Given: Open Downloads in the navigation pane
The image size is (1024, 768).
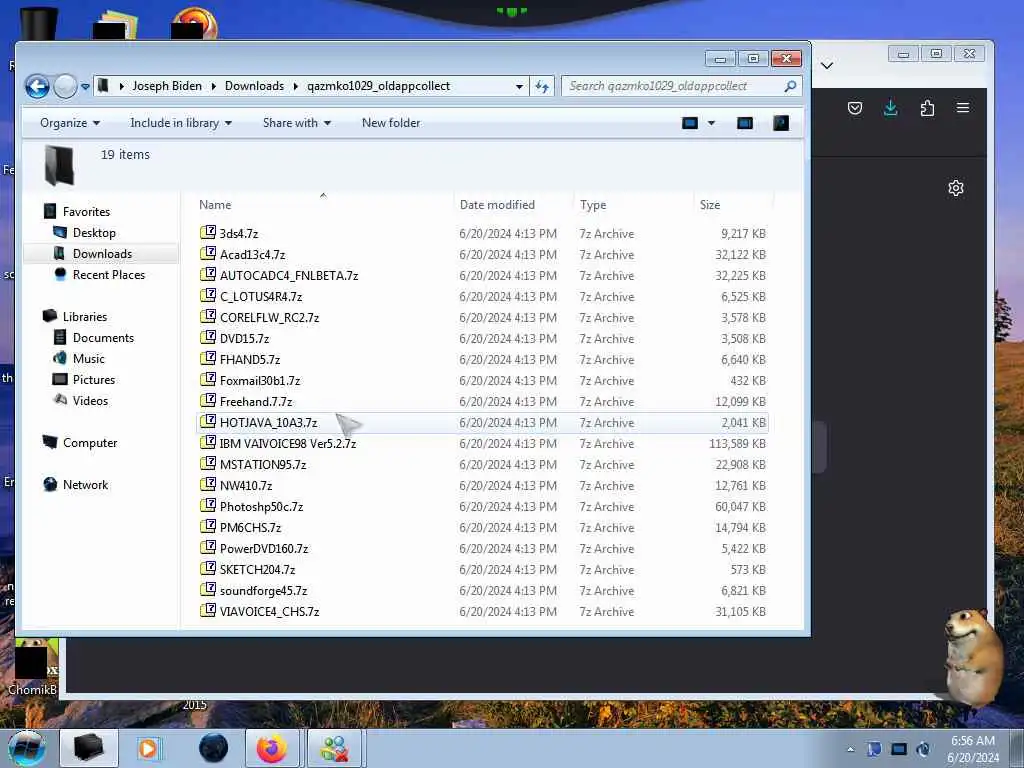Looking at the screenshot, I should pos(102,253).
